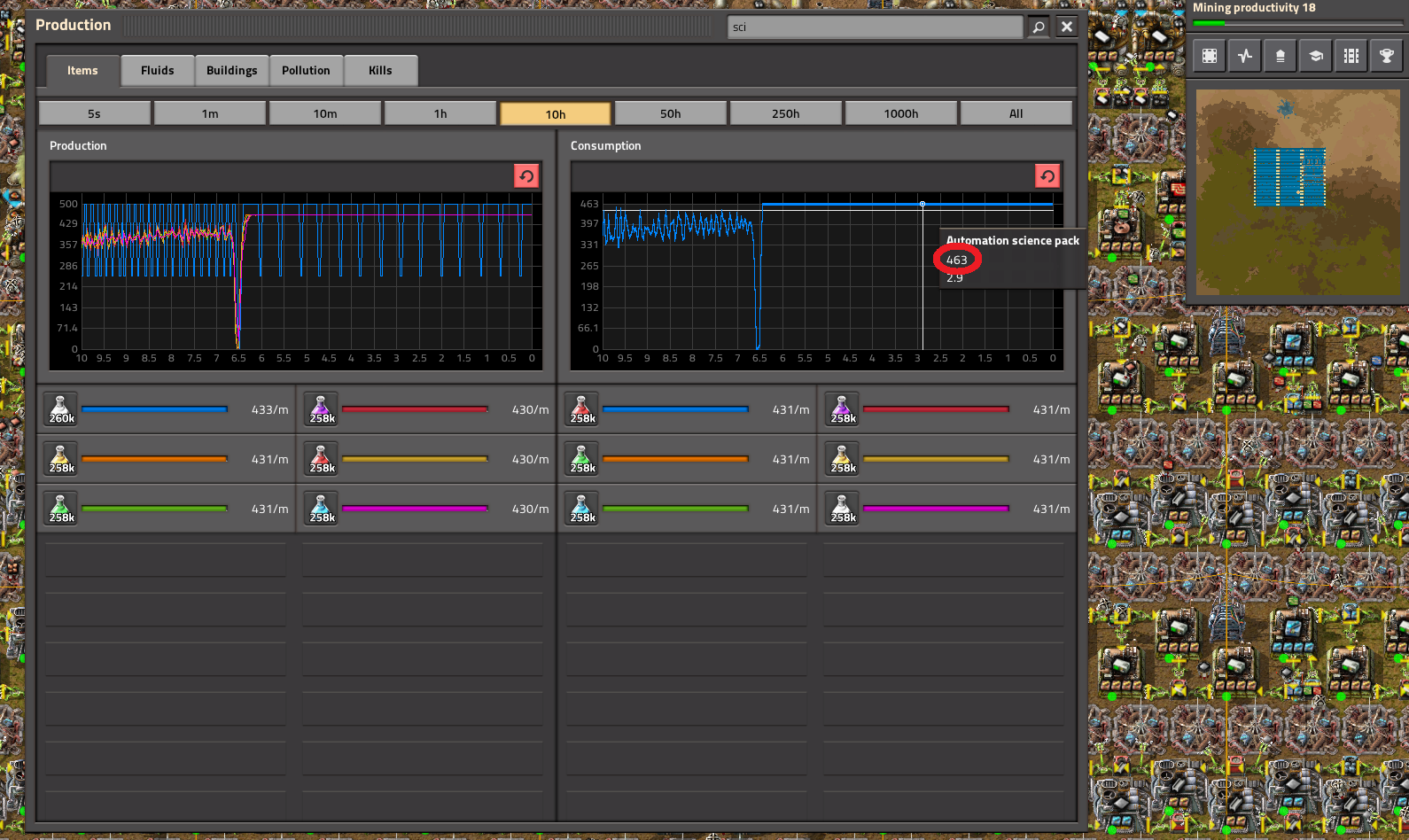Open achievements trophy icon
Screen dimensions: 1409x840
(1387, 56)
